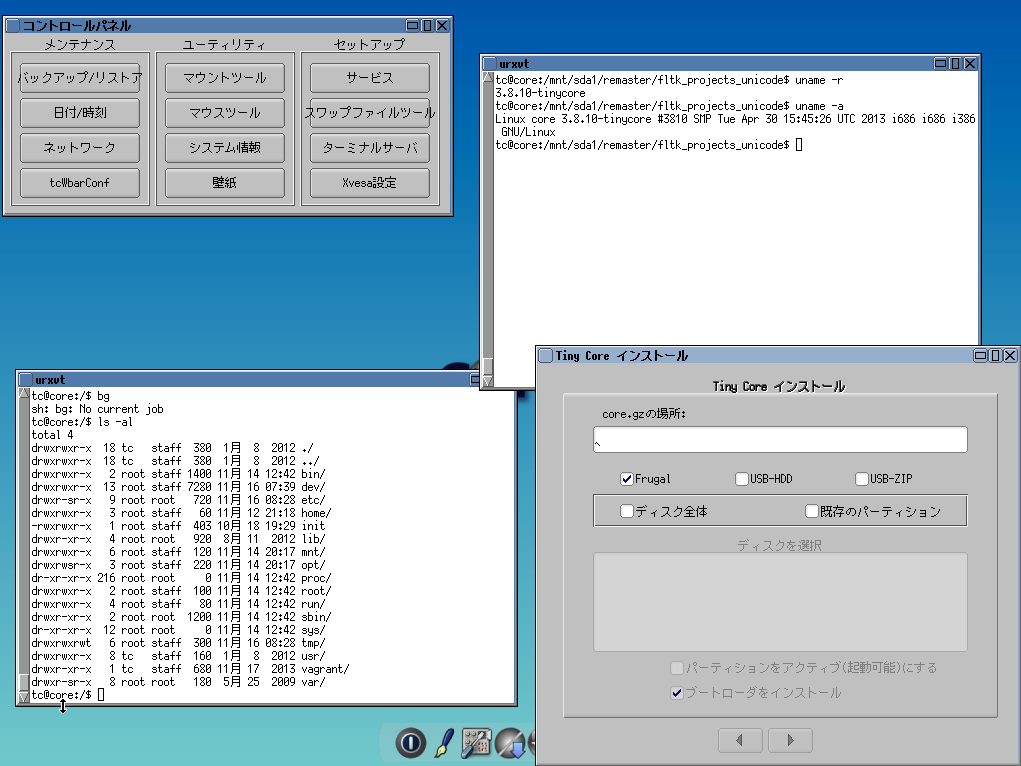The width and height of the screenshot is (1021, 766).
Task: Check the USB-HDD option
Action: click(x=742, y=479)
